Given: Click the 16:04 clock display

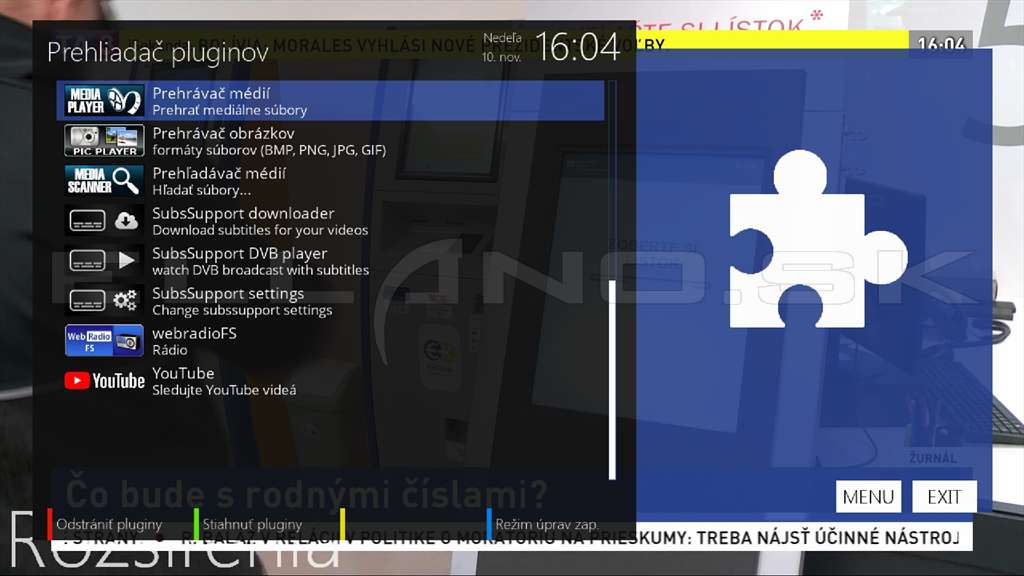Looking at the screenshot, I should tap(577, 47).
